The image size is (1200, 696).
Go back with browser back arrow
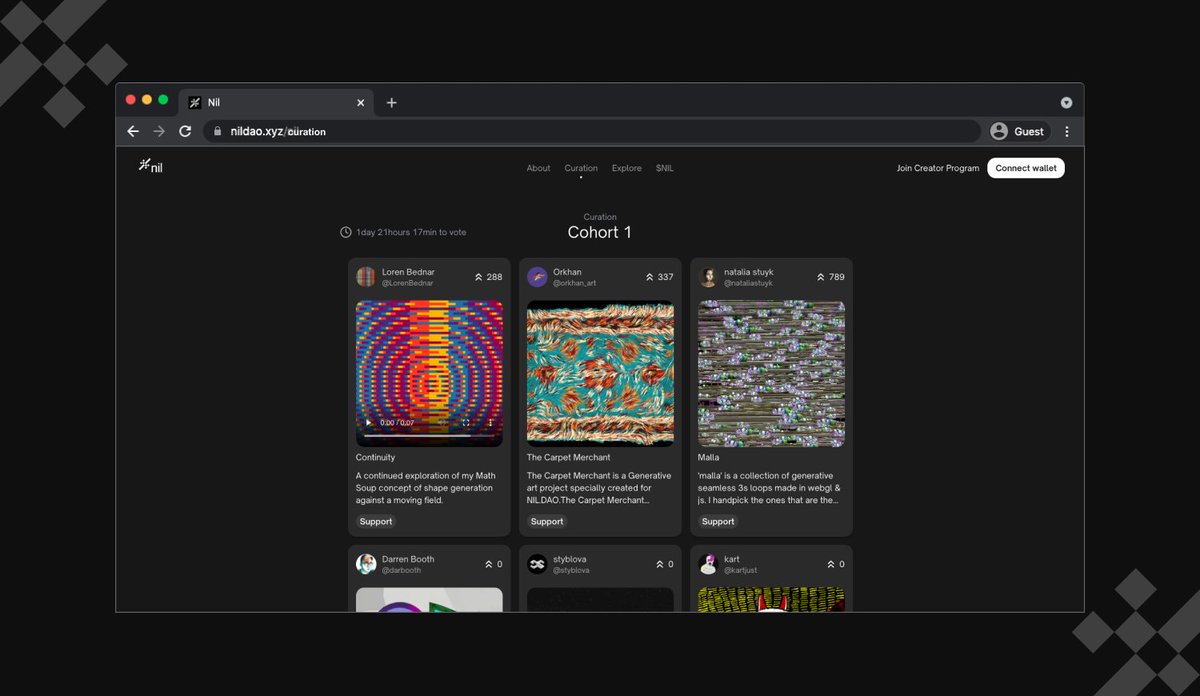click(133, 131)
